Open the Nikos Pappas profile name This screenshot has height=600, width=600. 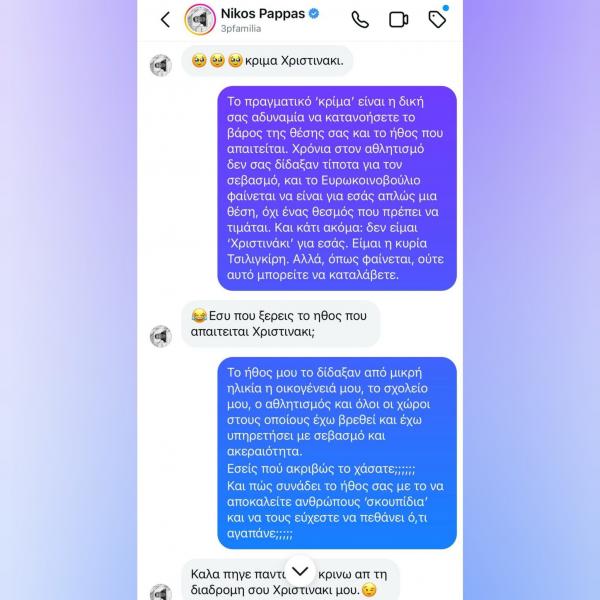263,14
